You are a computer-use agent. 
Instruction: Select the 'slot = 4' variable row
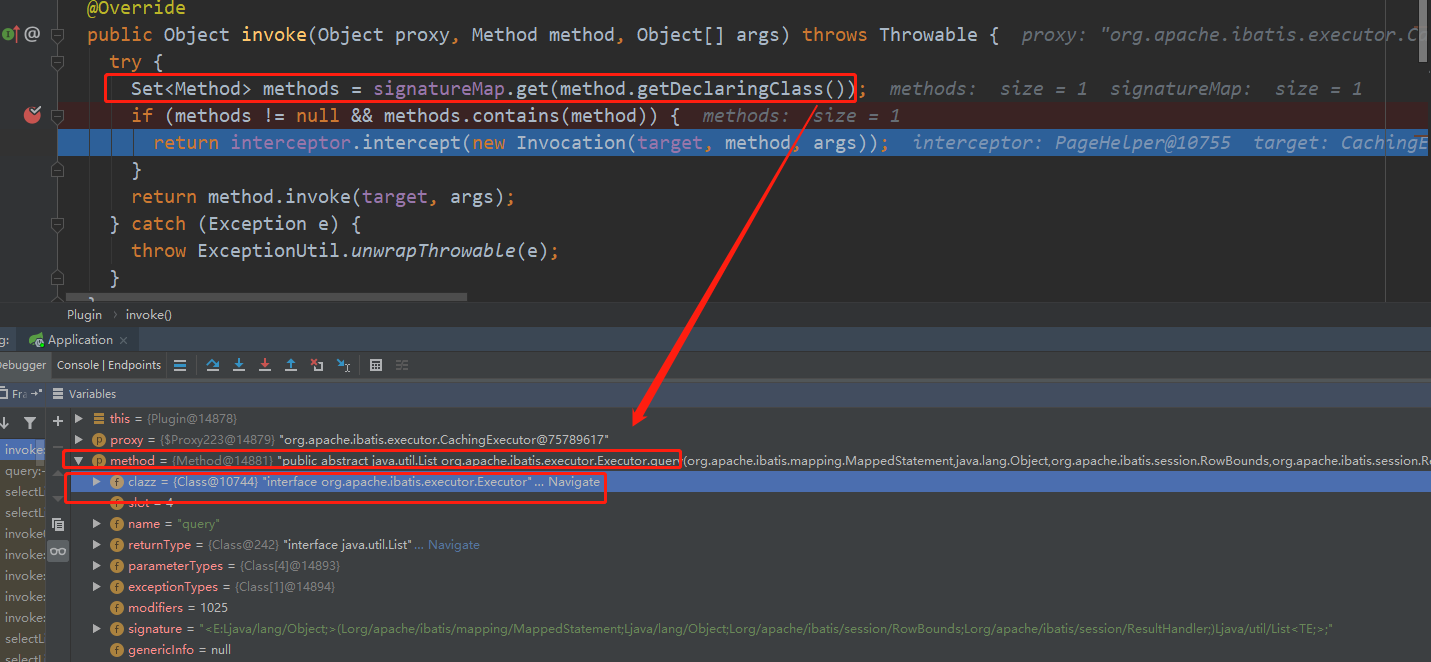pyautogui.click(x=750, y=502)
